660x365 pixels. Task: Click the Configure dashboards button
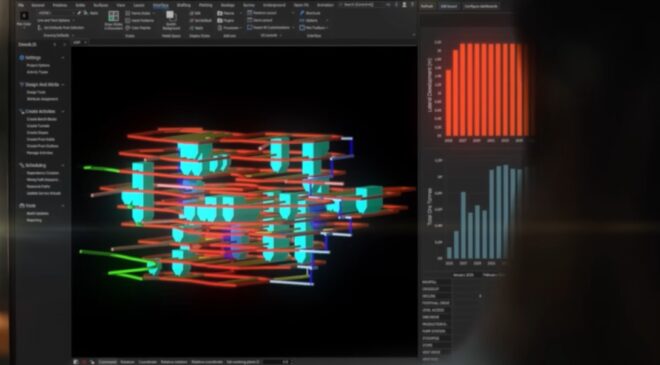(481, 6)
